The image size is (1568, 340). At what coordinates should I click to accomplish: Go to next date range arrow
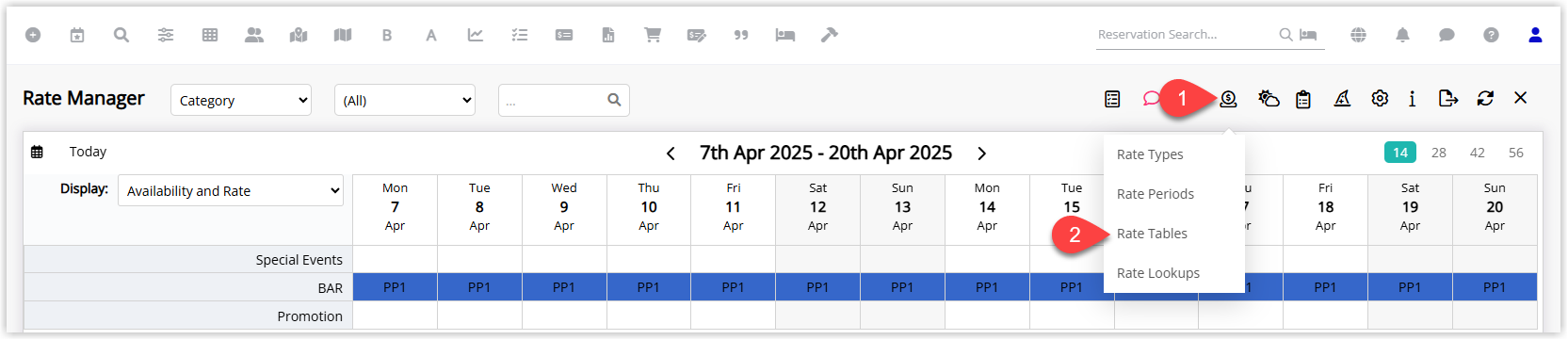pos(981,154)
